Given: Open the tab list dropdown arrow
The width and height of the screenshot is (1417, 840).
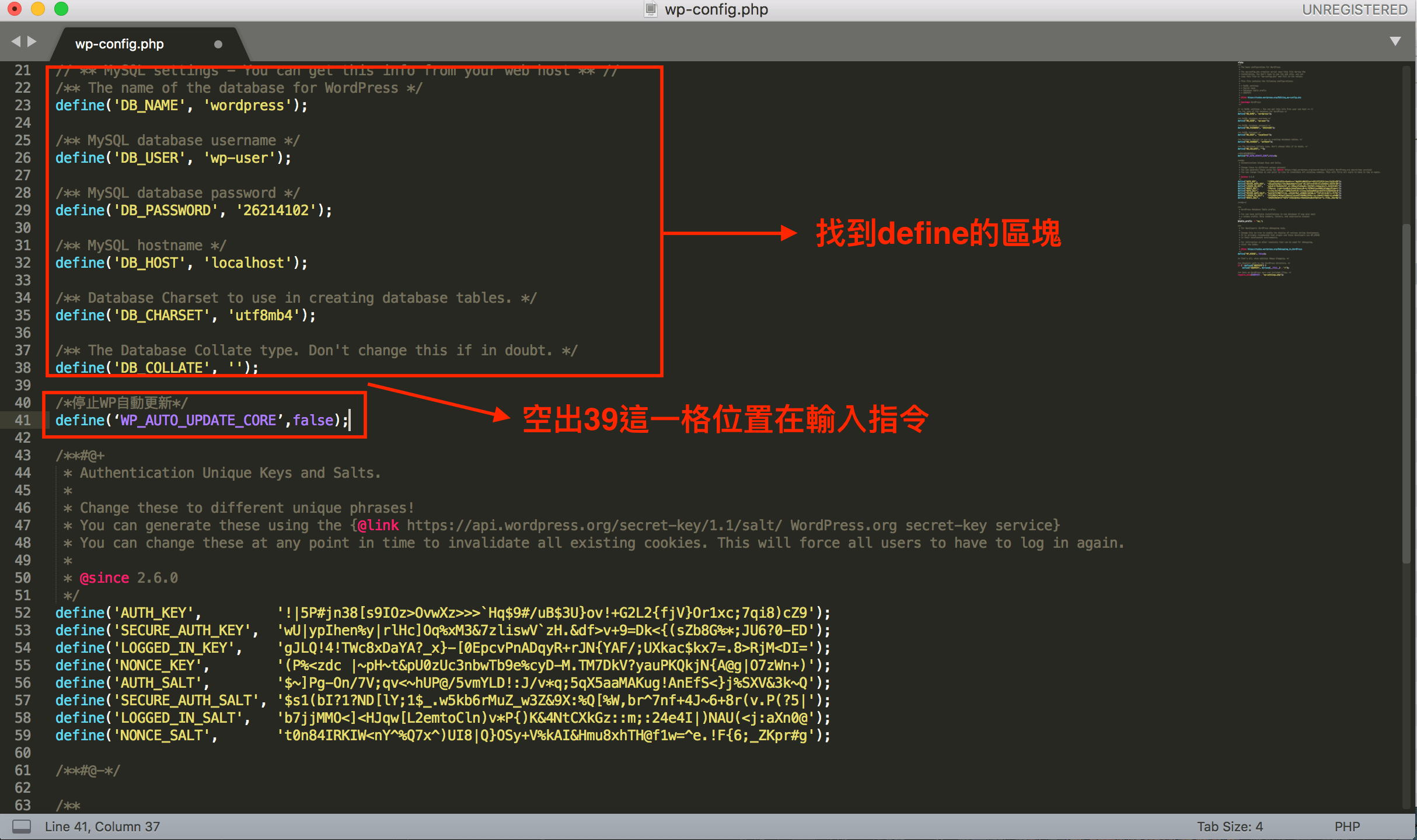Looking at the screenshot, I should tap(1395, 41).
